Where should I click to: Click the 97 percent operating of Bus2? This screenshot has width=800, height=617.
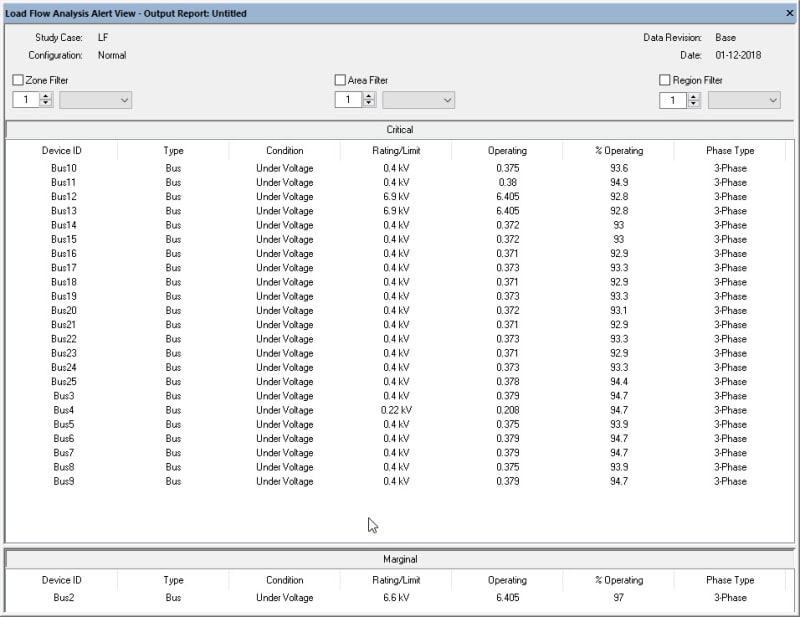[619, 598]
